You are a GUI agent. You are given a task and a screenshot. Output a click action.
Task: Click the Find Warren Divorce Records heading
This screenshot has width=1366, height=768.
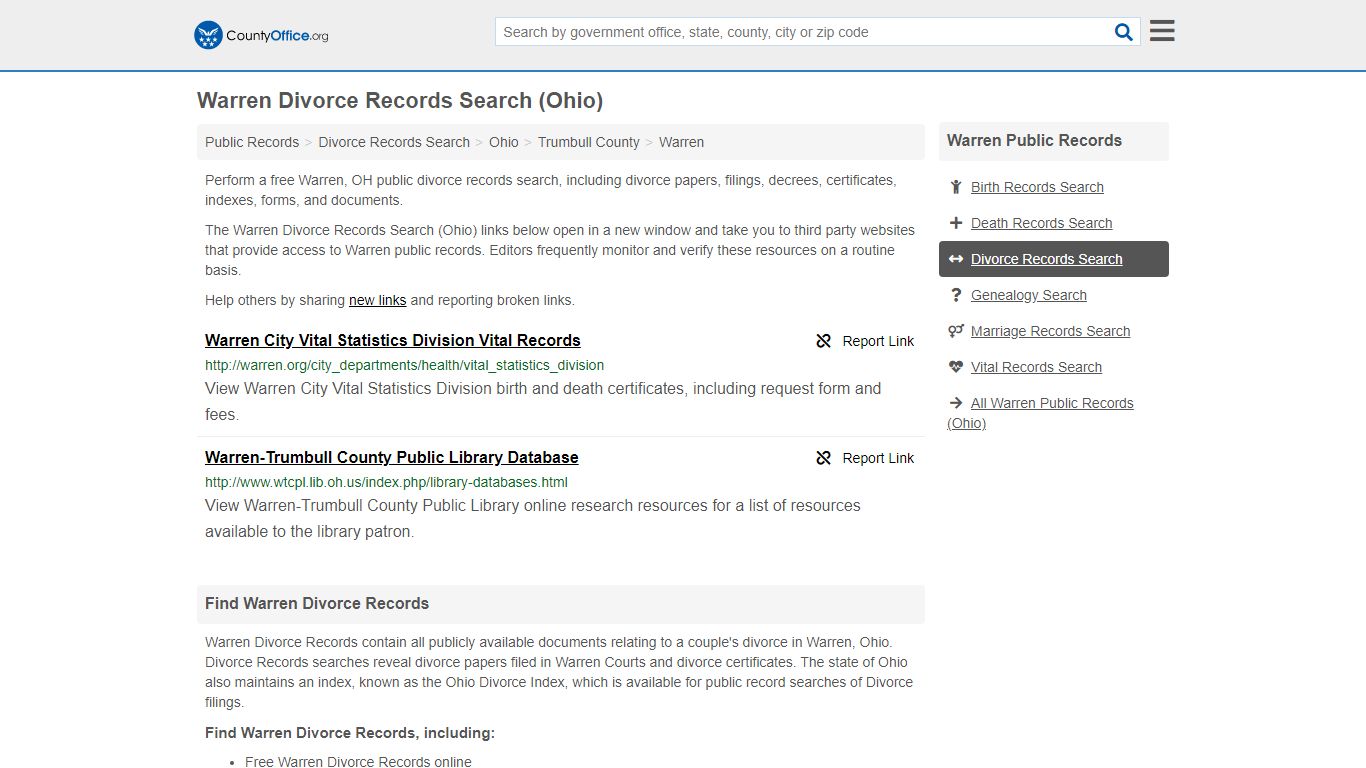tap(317, 604)
